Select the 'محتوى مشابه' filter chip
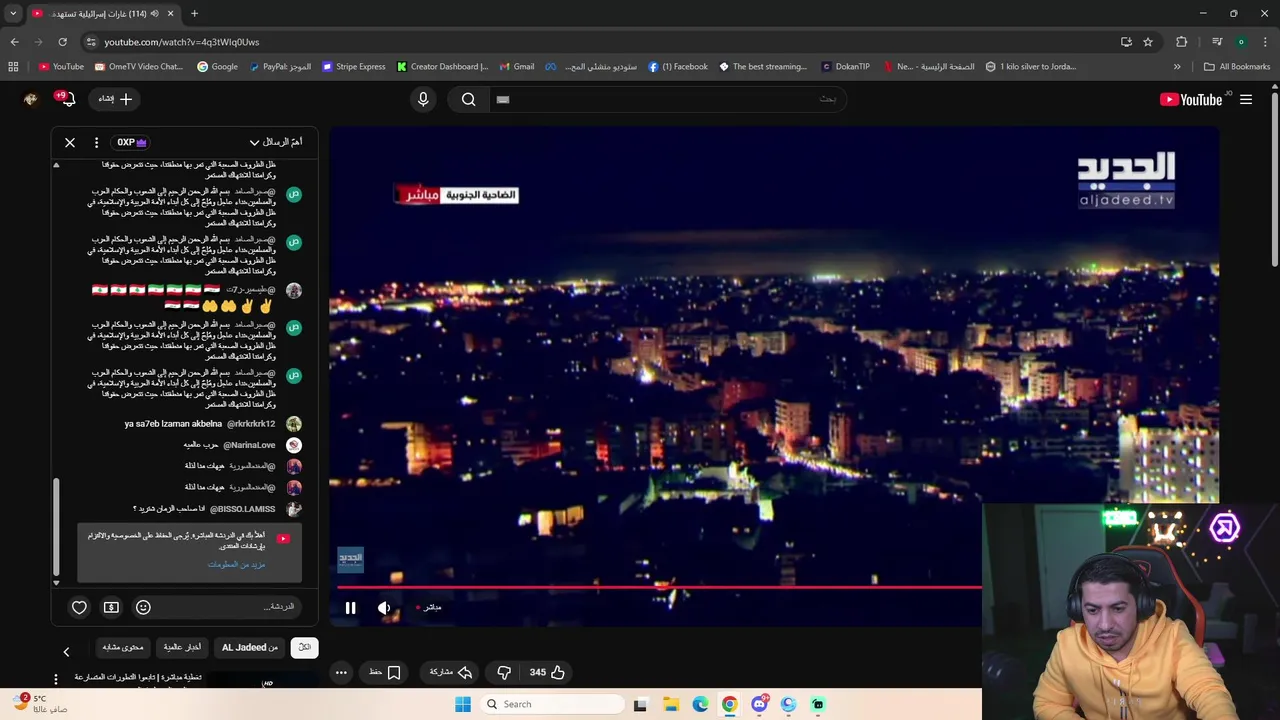The height and width of the screenshot is (720, 1280). [122, 647]
